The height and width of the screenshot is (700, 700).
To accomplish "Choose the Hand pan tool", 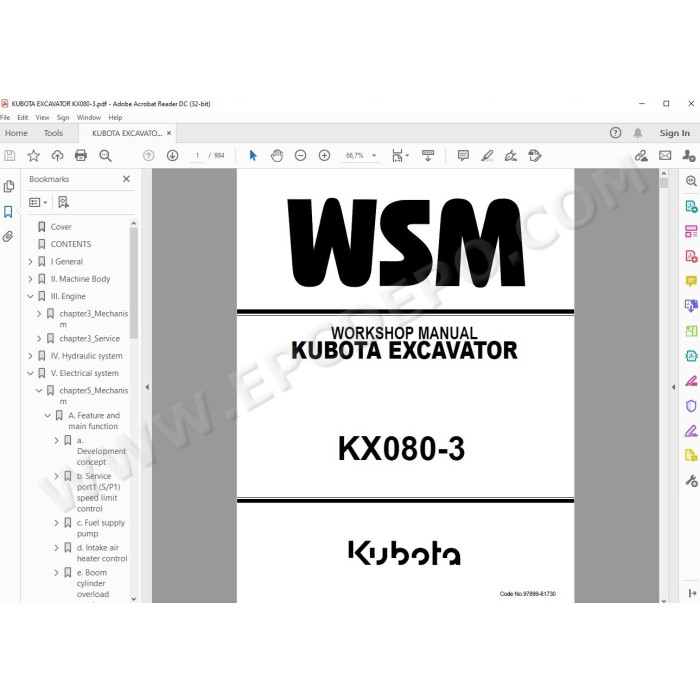I will point(277,155).
